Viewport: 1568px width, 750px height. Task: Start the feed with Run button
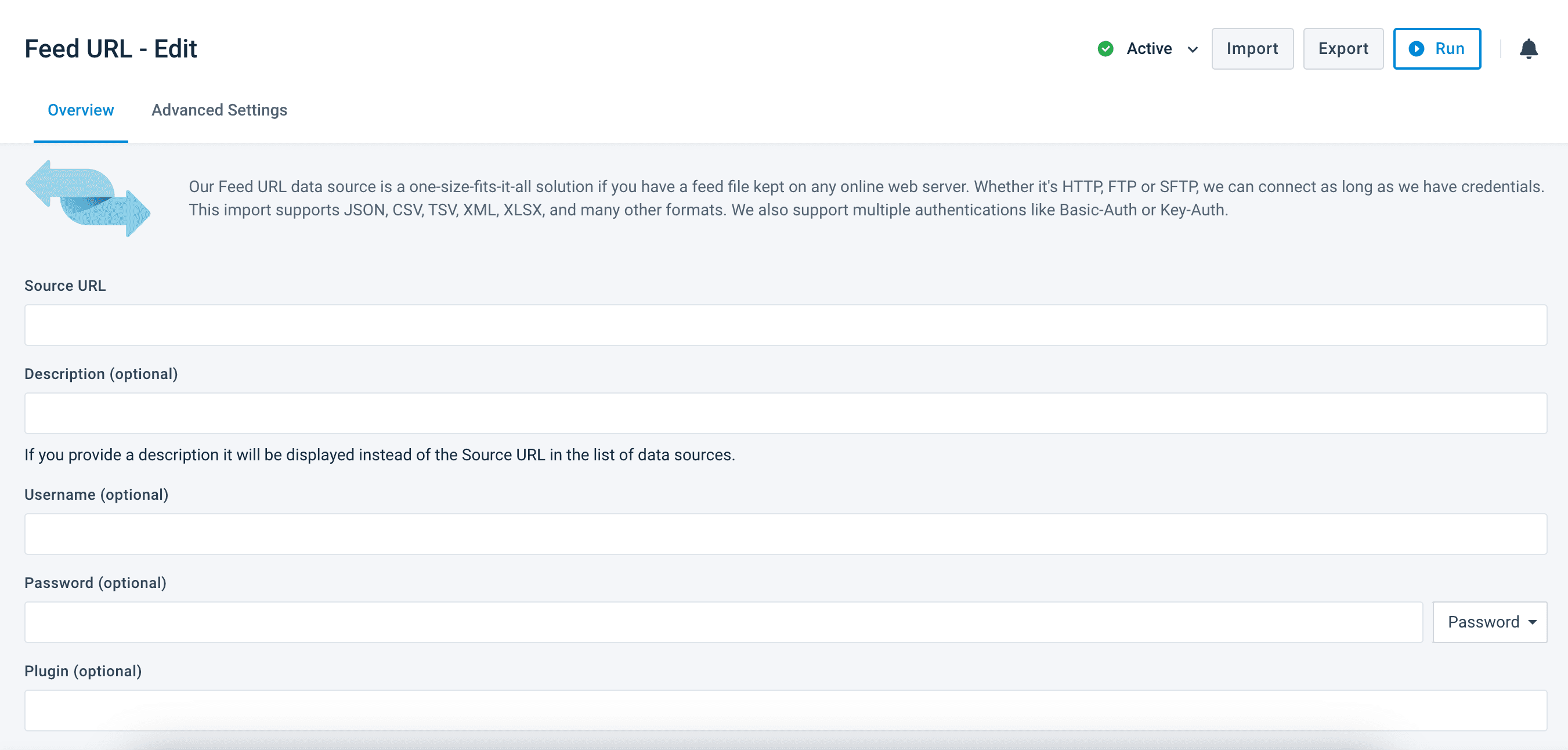(x=1436, y=49)
